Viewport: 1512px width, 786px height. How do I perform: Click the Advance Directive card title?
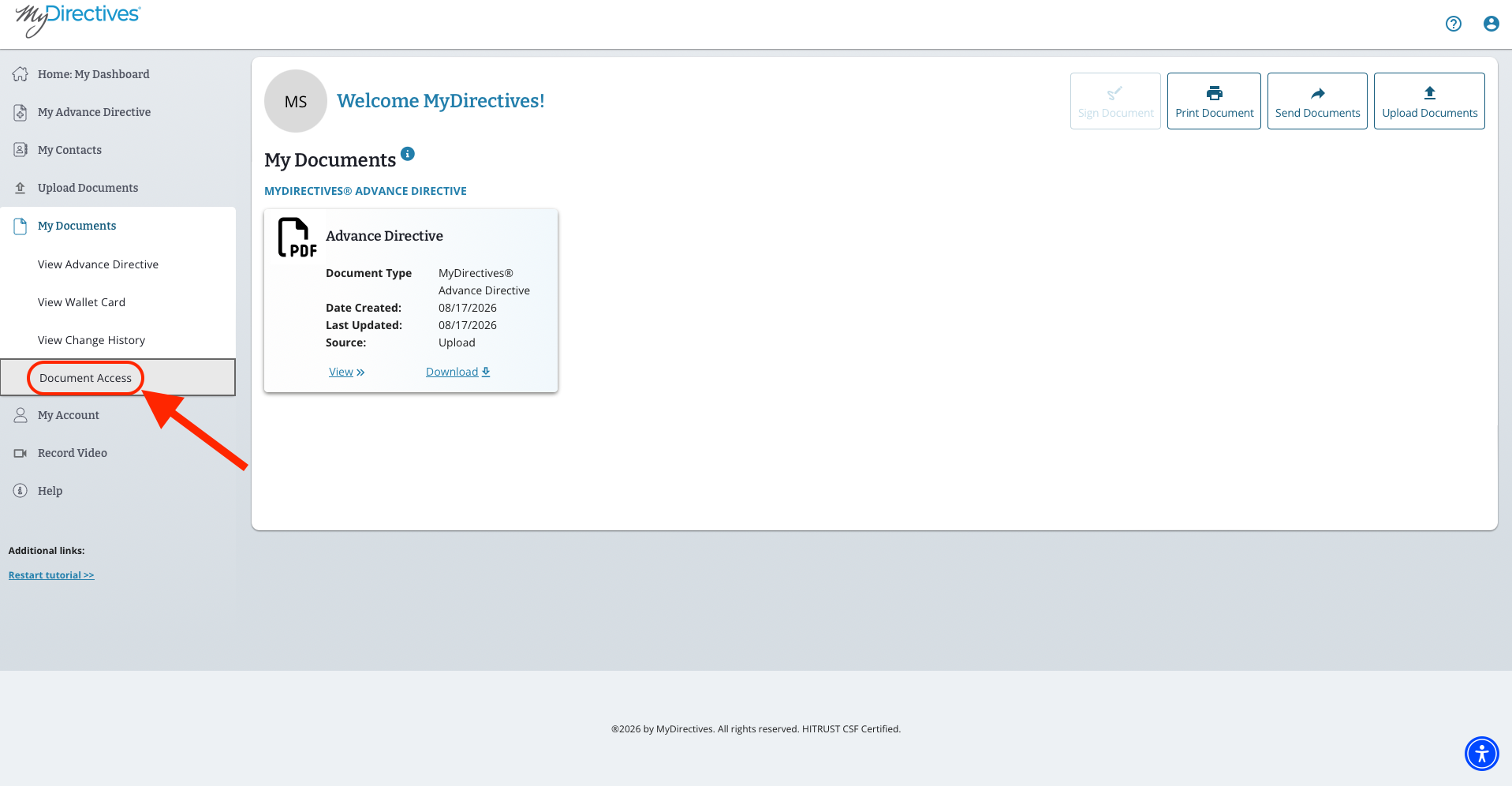384,236
